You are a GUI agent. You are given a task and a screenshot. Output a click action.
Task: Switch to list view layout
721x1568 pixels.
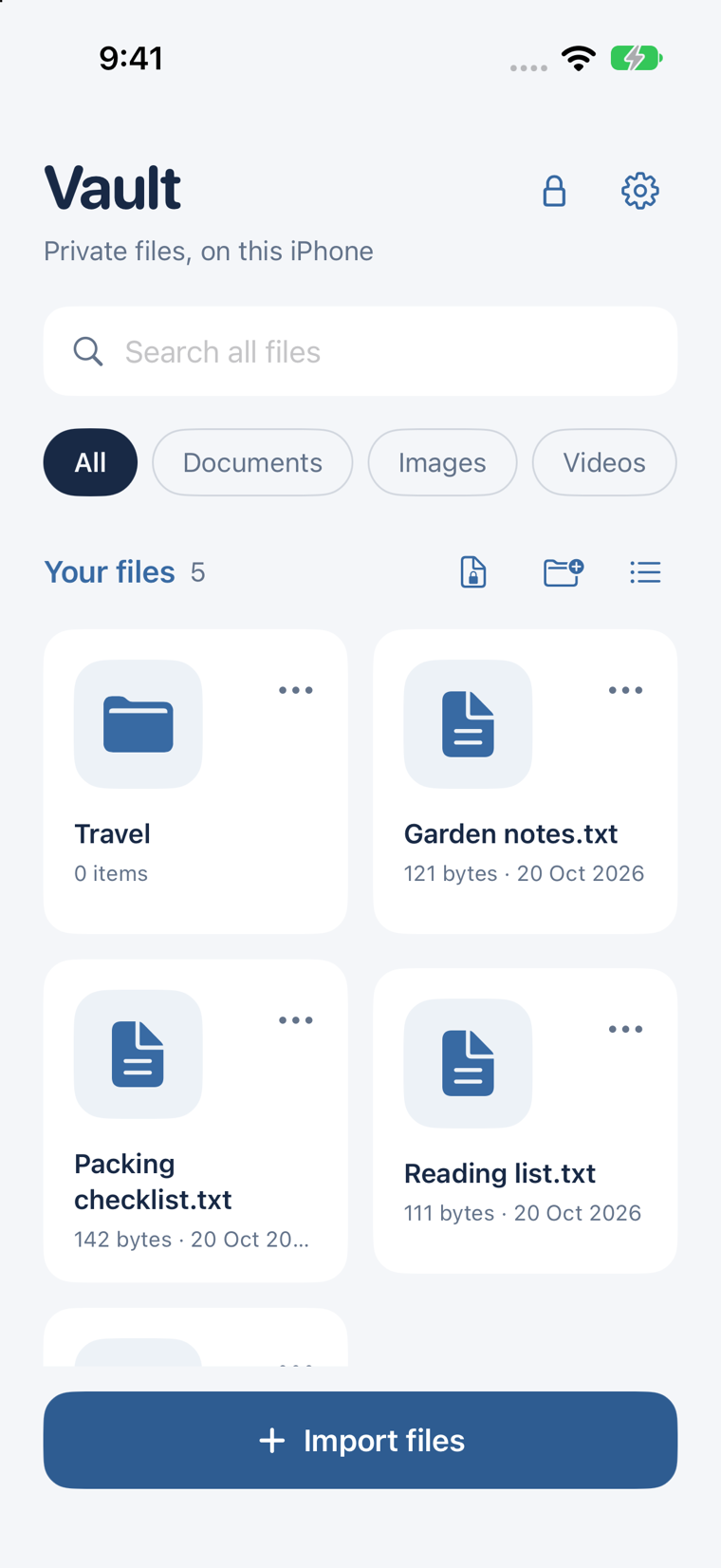[645, 572]
